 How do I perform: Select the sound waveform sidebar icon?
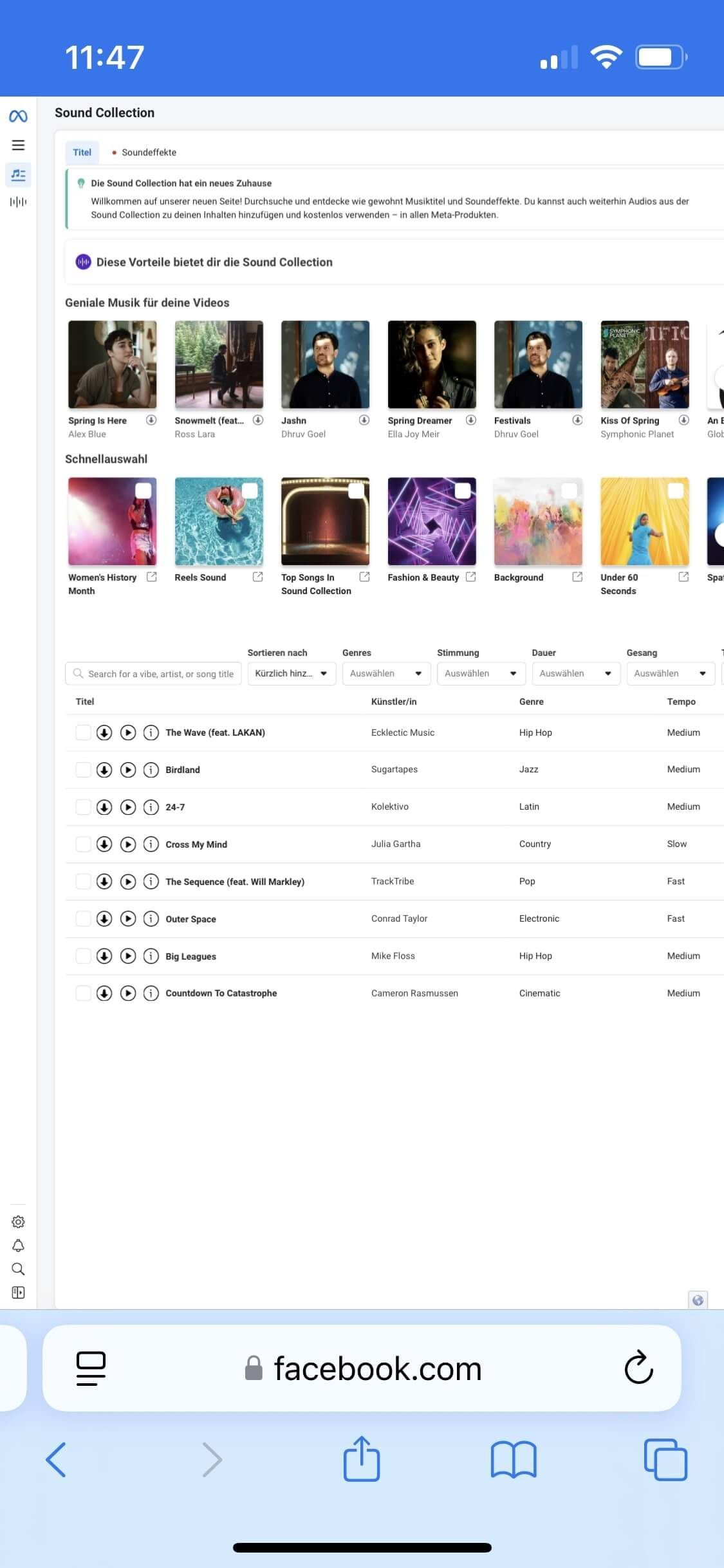(x=18, y=202)
